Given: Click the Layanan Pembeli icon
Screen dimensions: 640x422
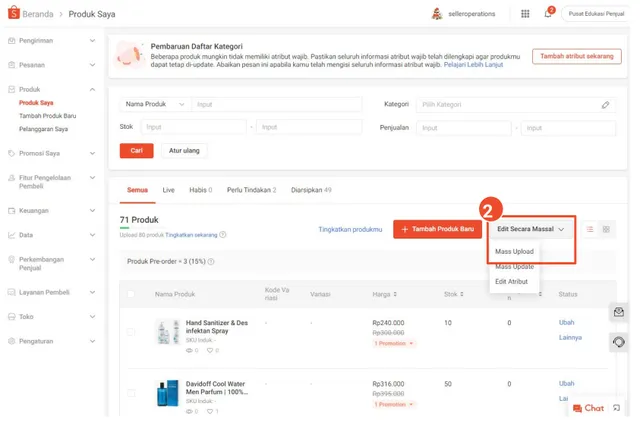Looking at the screenshot, I should [12, 292].
